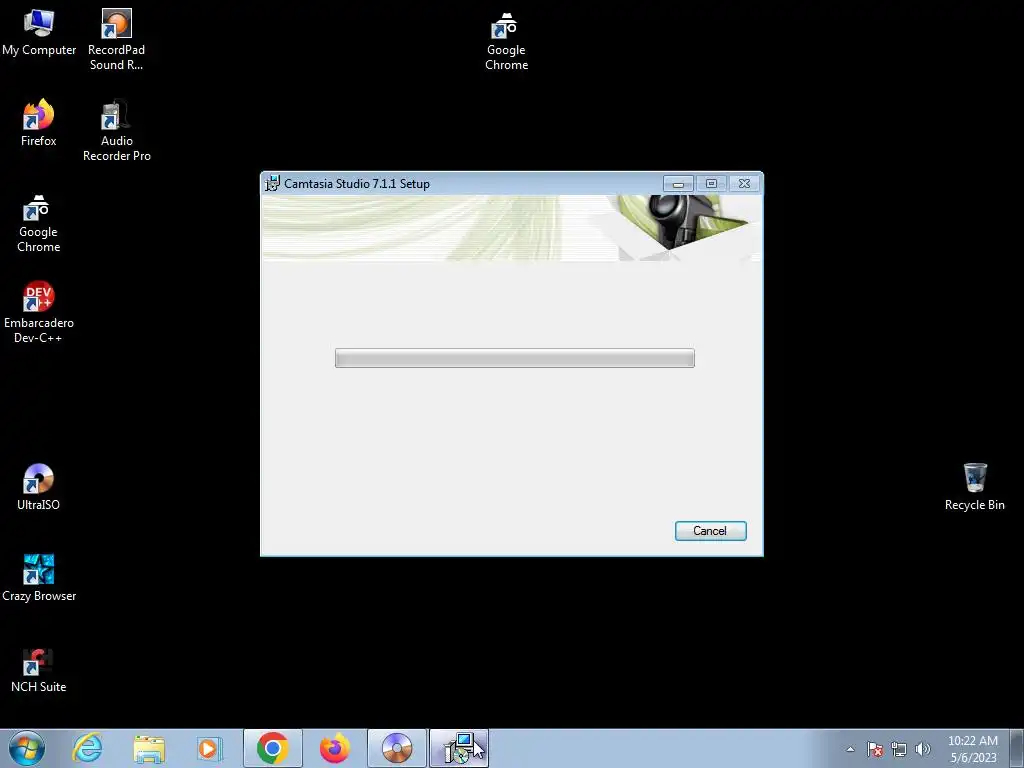Open the volume speaker icon

[x=923, y=749]
